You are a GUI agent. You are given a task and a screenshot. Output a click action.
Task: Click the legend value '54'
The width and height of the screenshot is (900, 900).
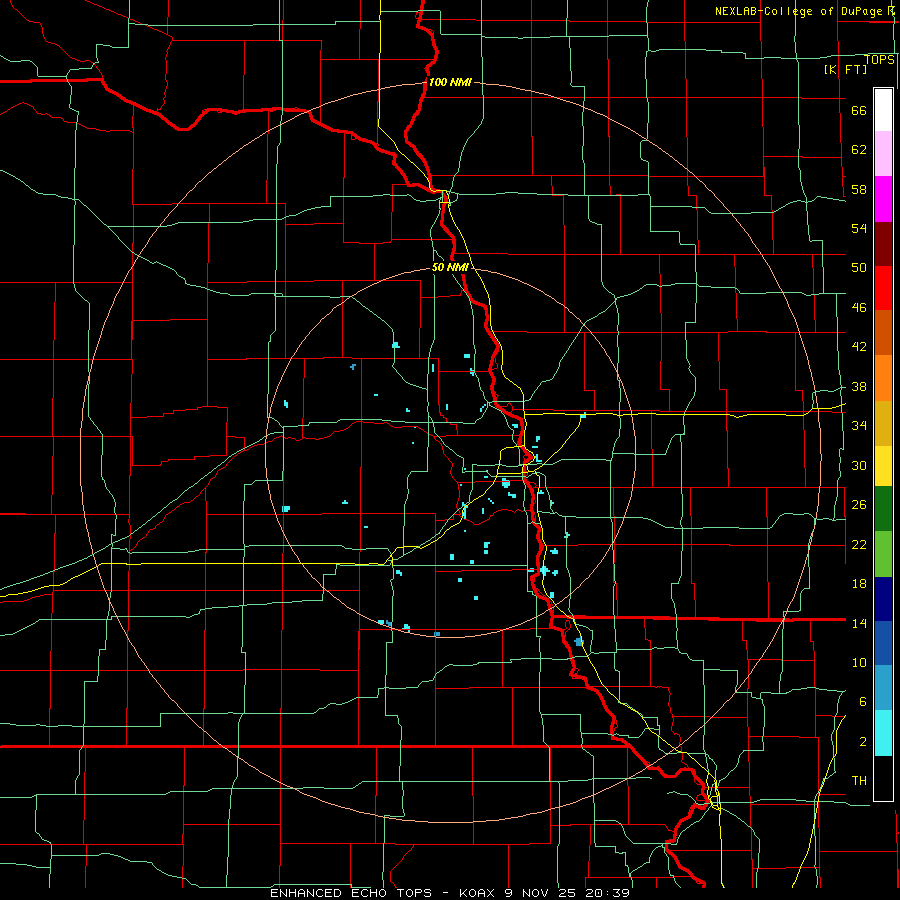[x=859, y=228]
